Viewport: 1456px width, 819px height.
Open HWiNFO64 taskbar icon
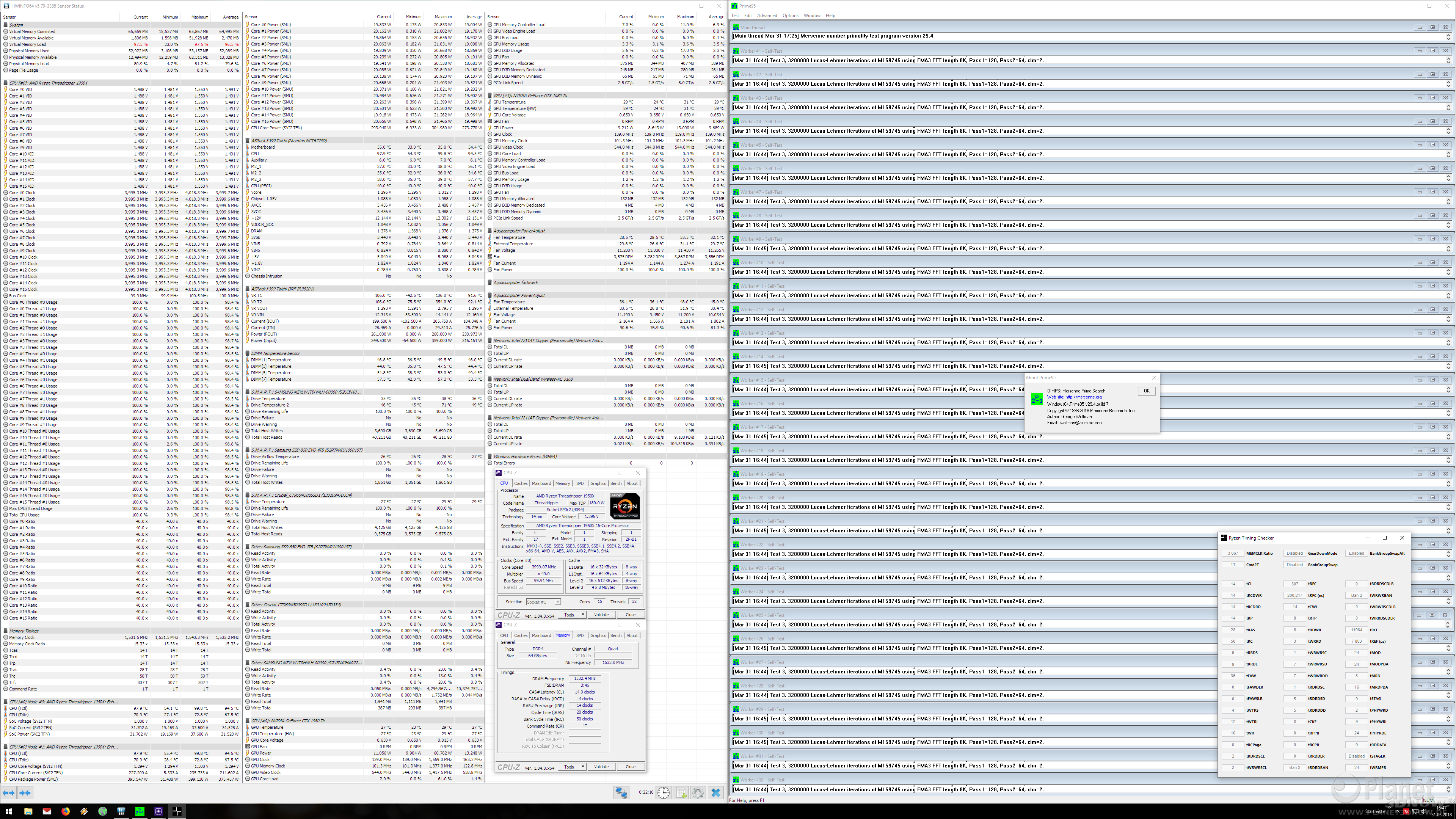tap(121, 811)
